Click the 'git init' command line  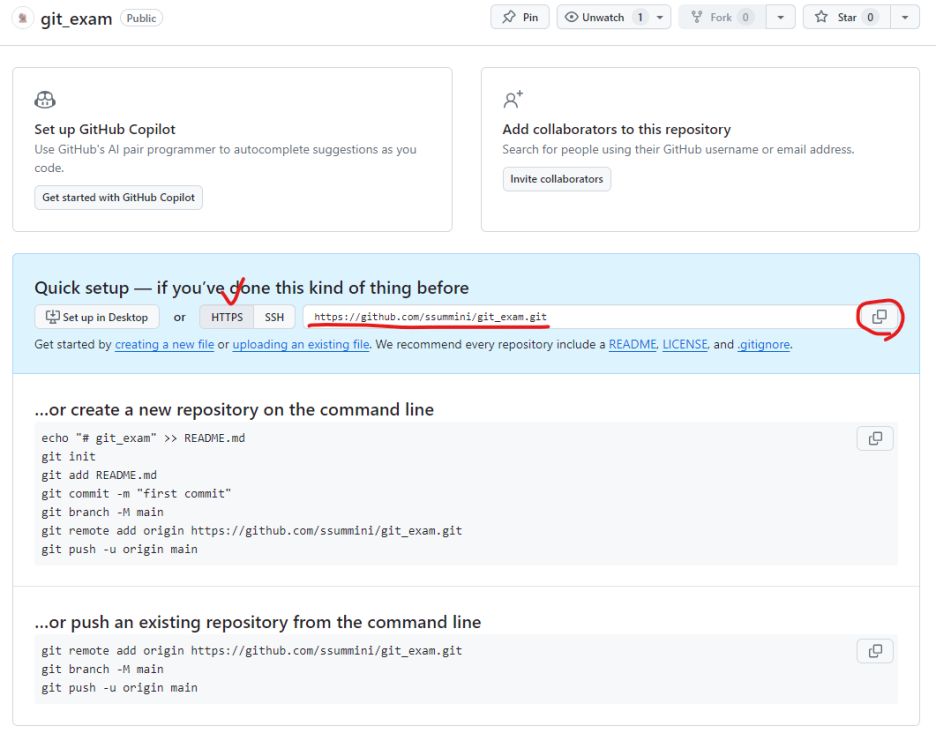[x=69, y=457]
